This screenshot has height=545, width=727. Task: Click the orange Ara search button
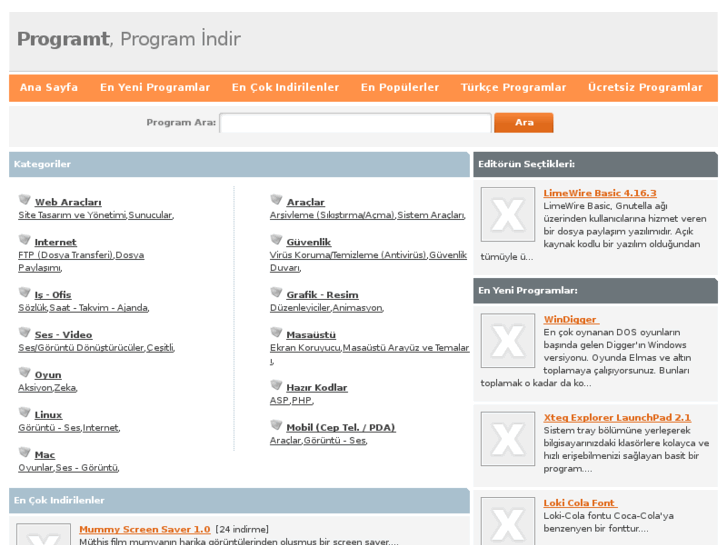(x=523, y=123)
